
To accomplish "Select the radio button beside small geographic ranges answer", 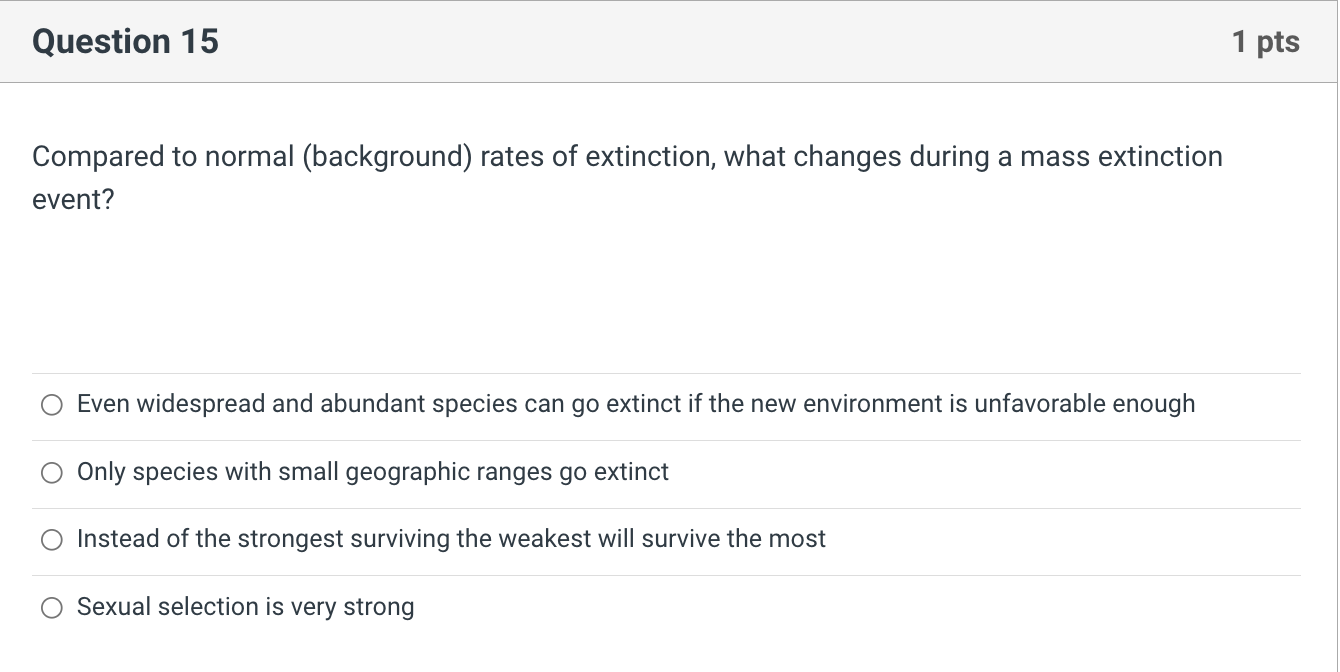I will (x=52, y=473).
